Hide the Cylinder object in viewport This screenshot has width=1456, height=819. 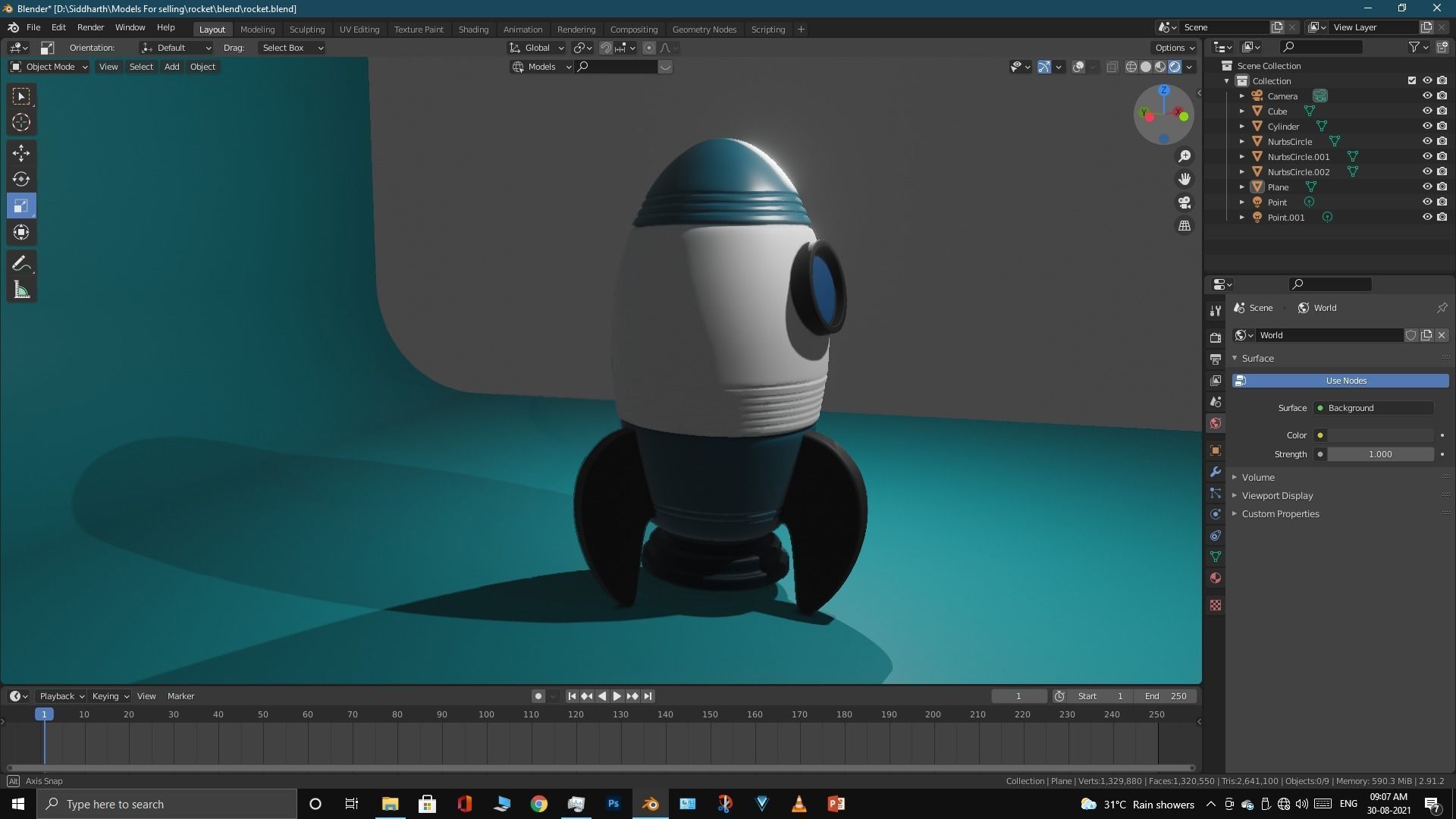(x=1426, y=126)
